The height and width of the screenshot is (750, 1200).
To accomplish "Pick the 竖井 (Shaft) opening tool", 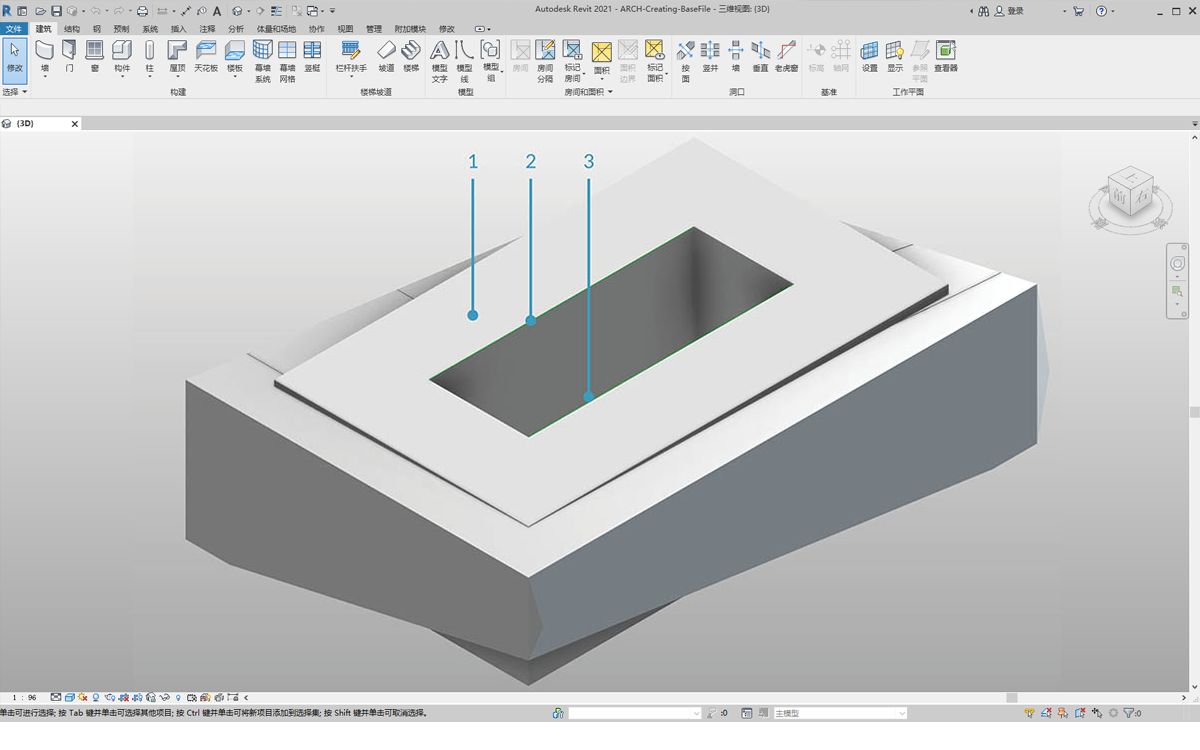I will [710, 56].
